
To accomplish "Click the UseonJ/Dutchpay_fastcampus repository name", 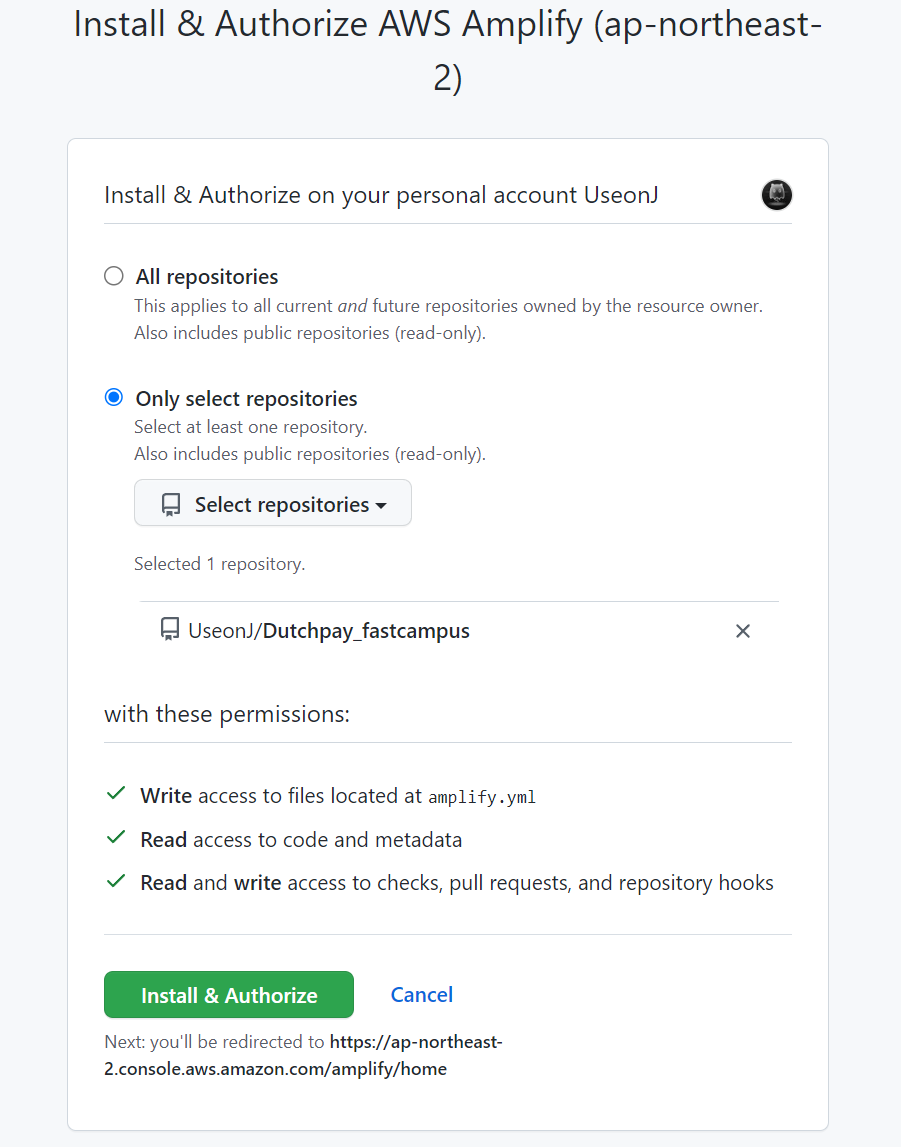I will click(329, 631).
